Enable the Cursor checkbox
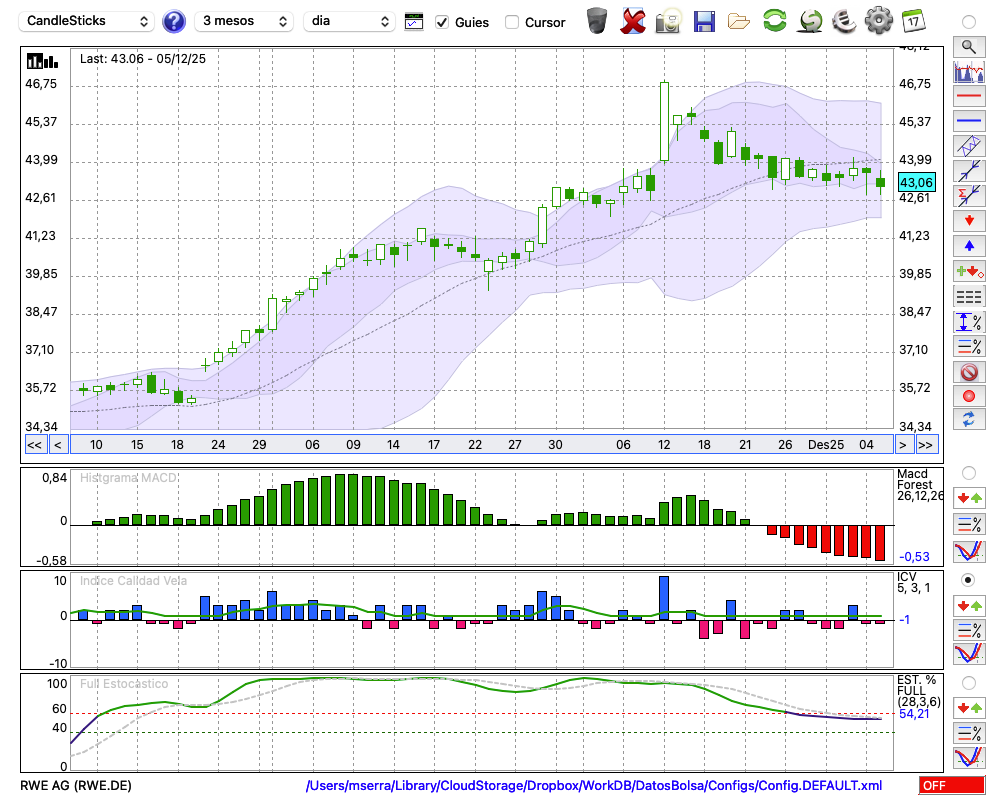 click(x=512, y=22)
